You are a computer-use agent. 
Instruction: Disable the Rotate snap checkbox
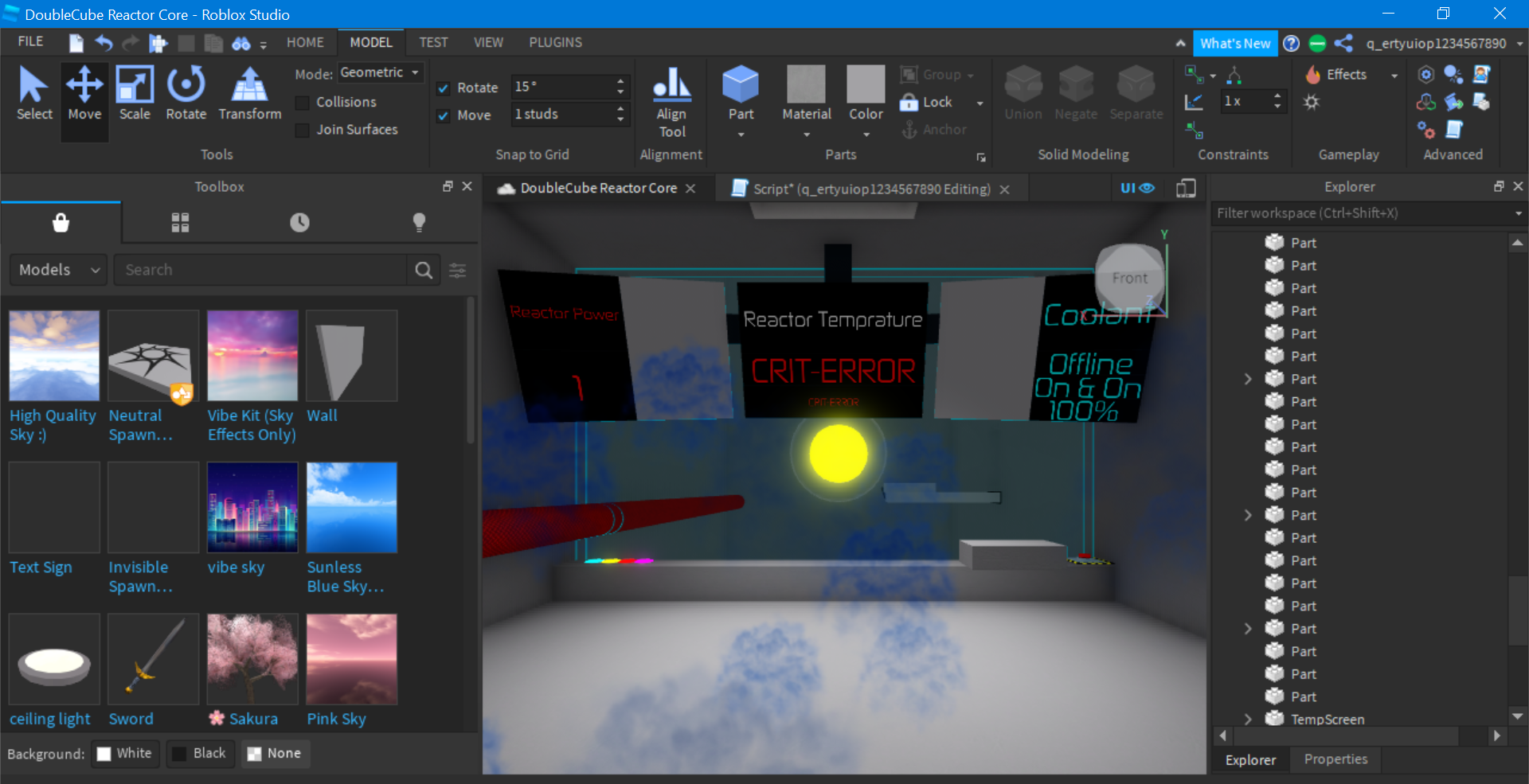(x=444, y=88)
